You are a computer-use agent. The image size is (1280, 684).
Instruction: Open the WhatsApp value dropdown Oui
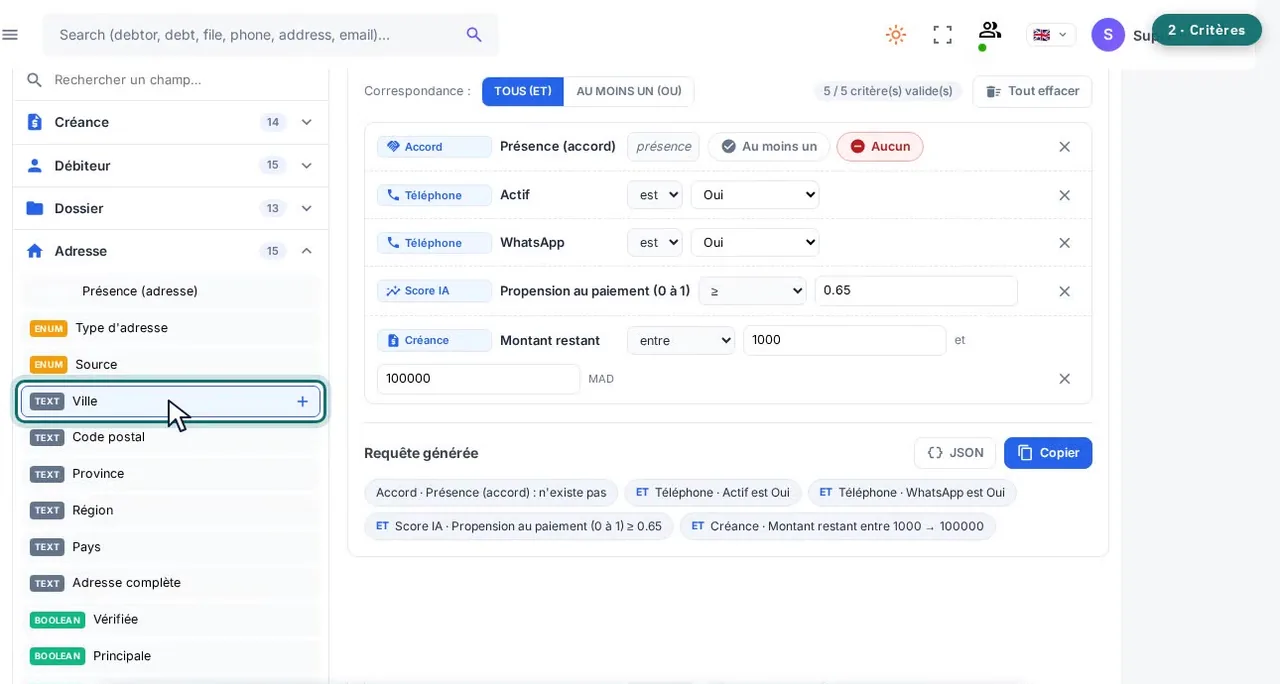[755, 243]
